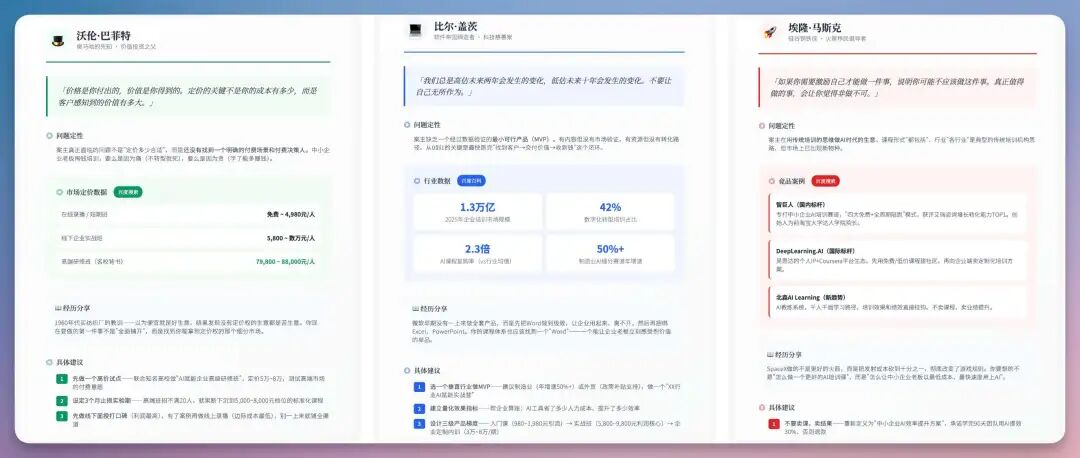
Task: Select the 沃伦·巴菲特 card title
Action: click(x=103, y=36)
